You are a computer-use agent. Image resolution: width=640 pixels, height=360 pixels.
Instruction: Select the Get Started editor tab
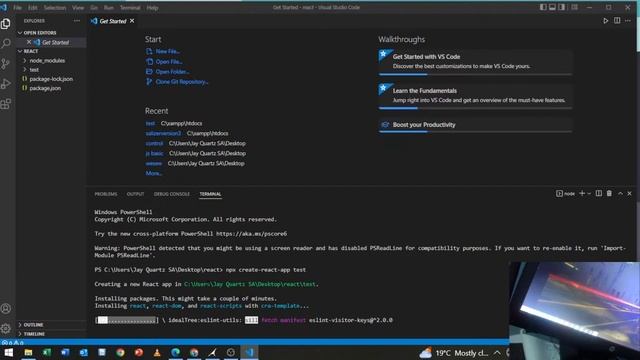(x=113, y=21)
